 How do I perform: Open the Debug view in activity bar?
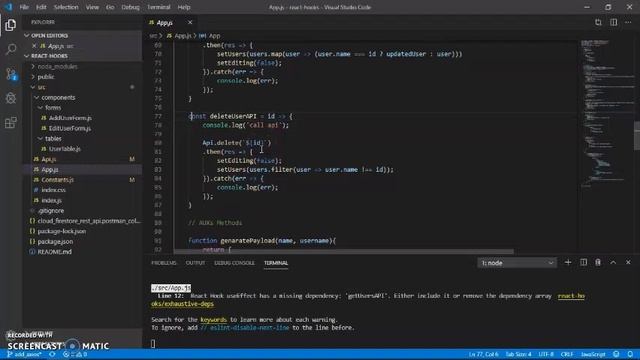pos(11,98)
